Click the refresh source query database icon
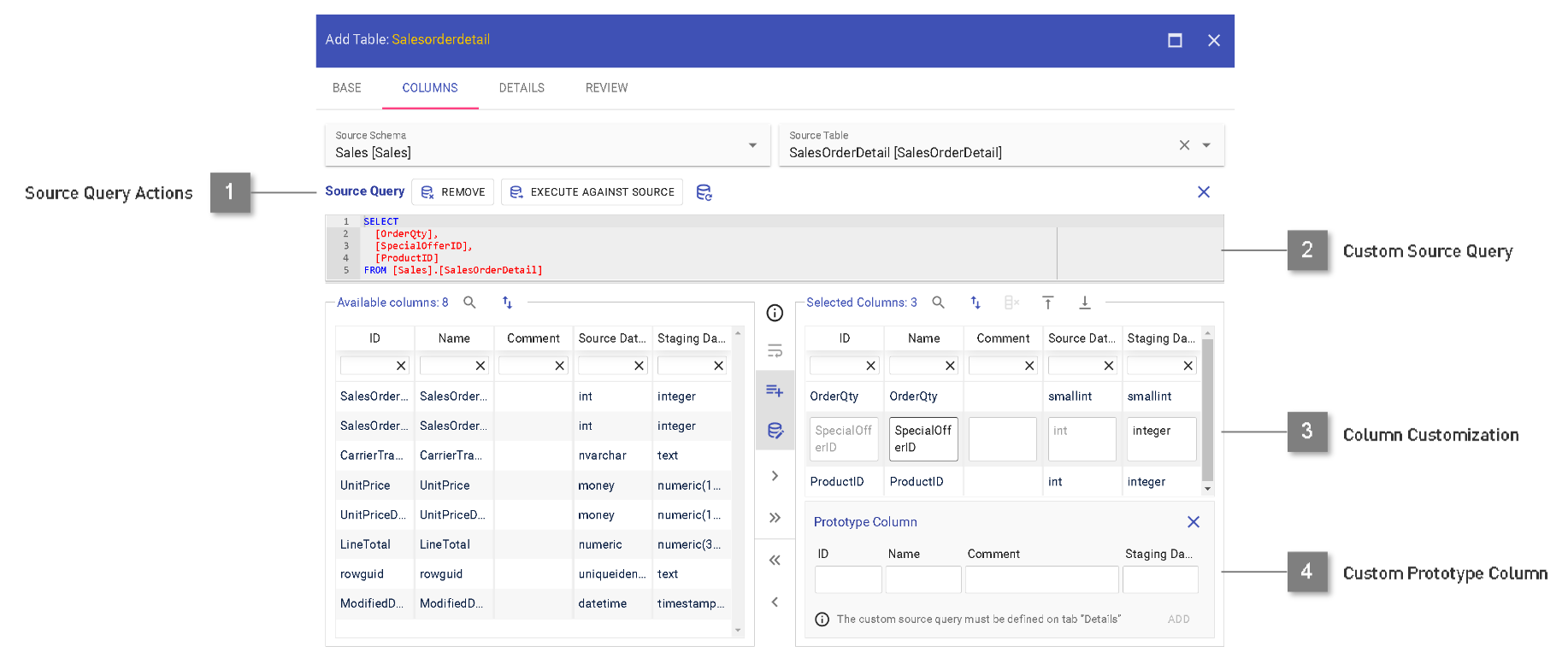This screenshot has width=1568, height=652. coord(704,192)
